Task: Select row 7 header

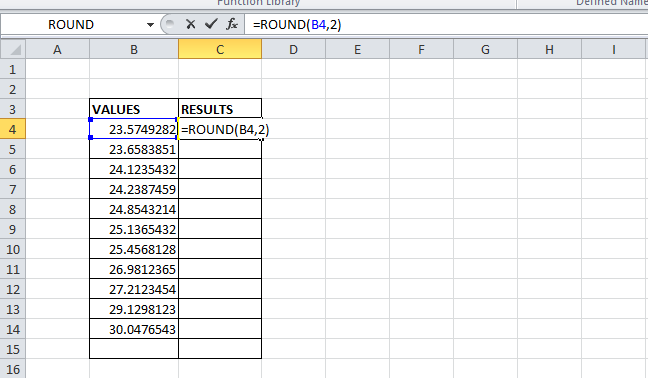Action: (x=13, y=189)
